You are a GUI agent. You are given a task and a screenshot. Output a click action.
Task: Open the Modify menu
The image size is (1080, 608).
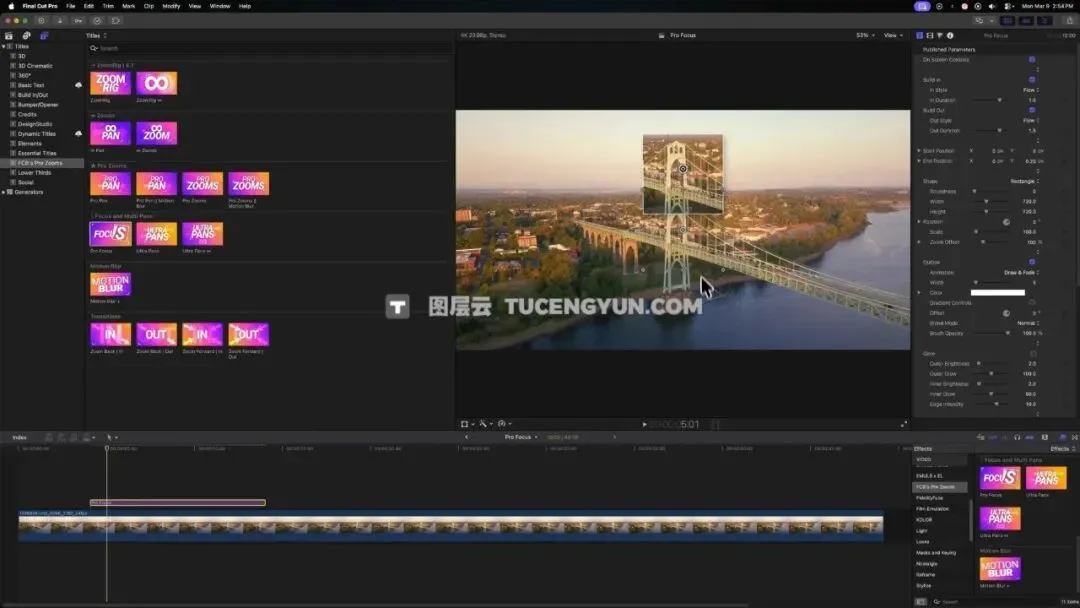click(171, 6)
